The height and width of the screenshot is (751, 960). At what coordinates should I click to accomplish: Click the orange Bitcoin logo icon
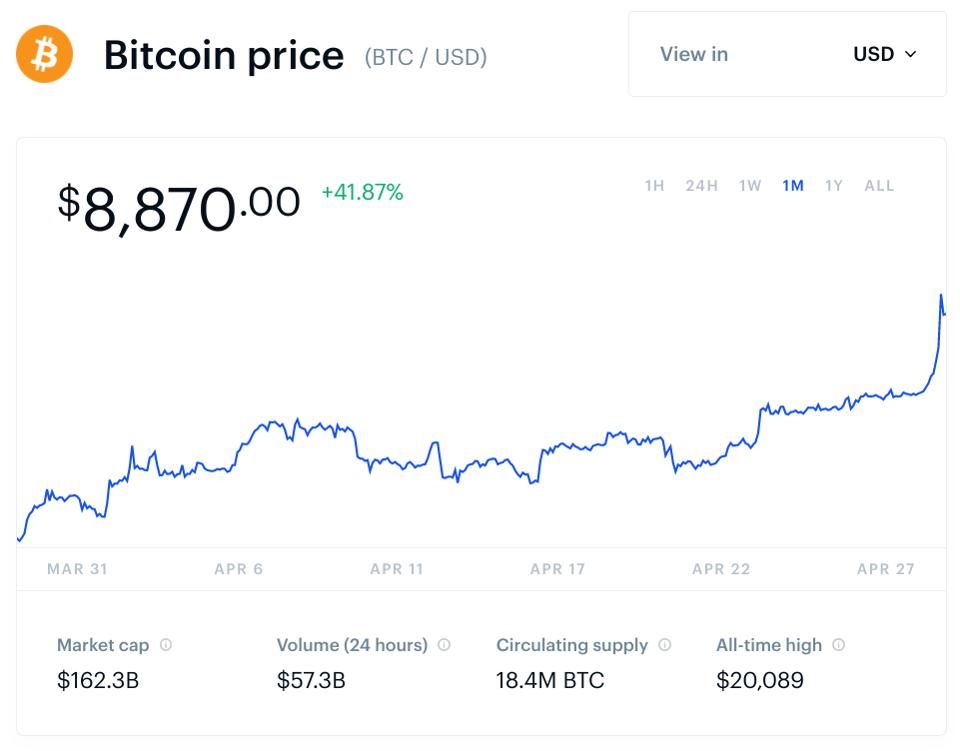pos(44,54)
